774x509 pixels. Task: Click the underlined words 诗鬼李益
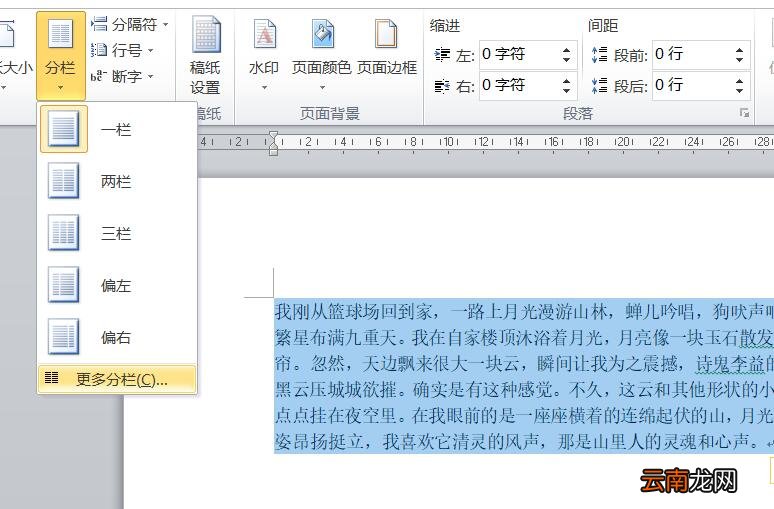click(730, 364)
